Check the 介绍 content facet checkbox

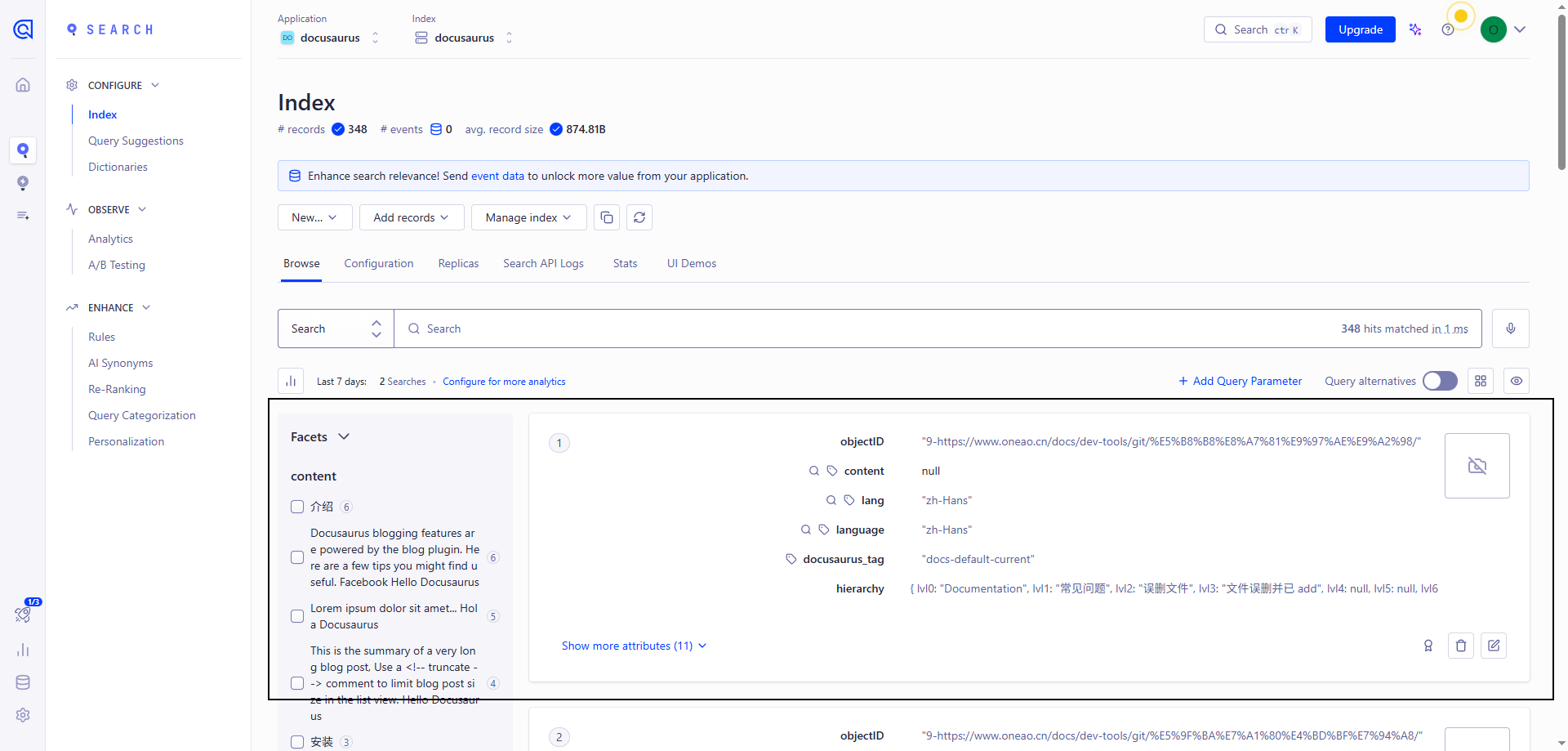297,507
